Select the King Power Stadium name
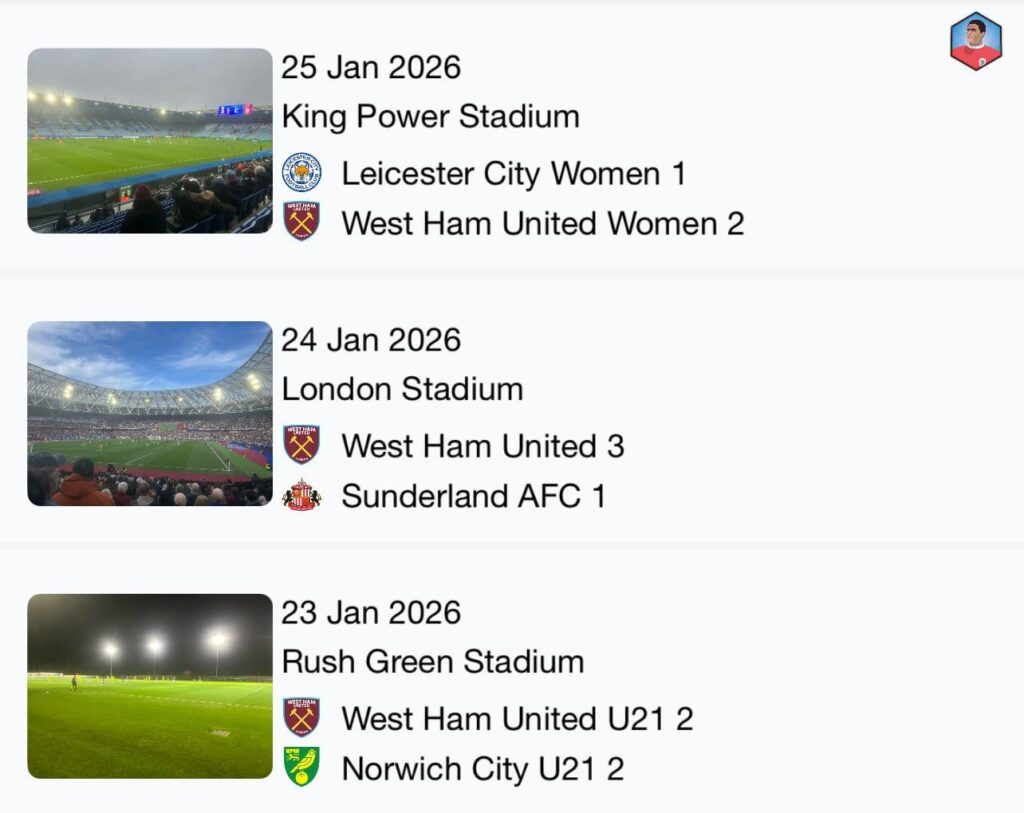The width and height of the screenshot is (1024, 813). (x=432, y=116)
